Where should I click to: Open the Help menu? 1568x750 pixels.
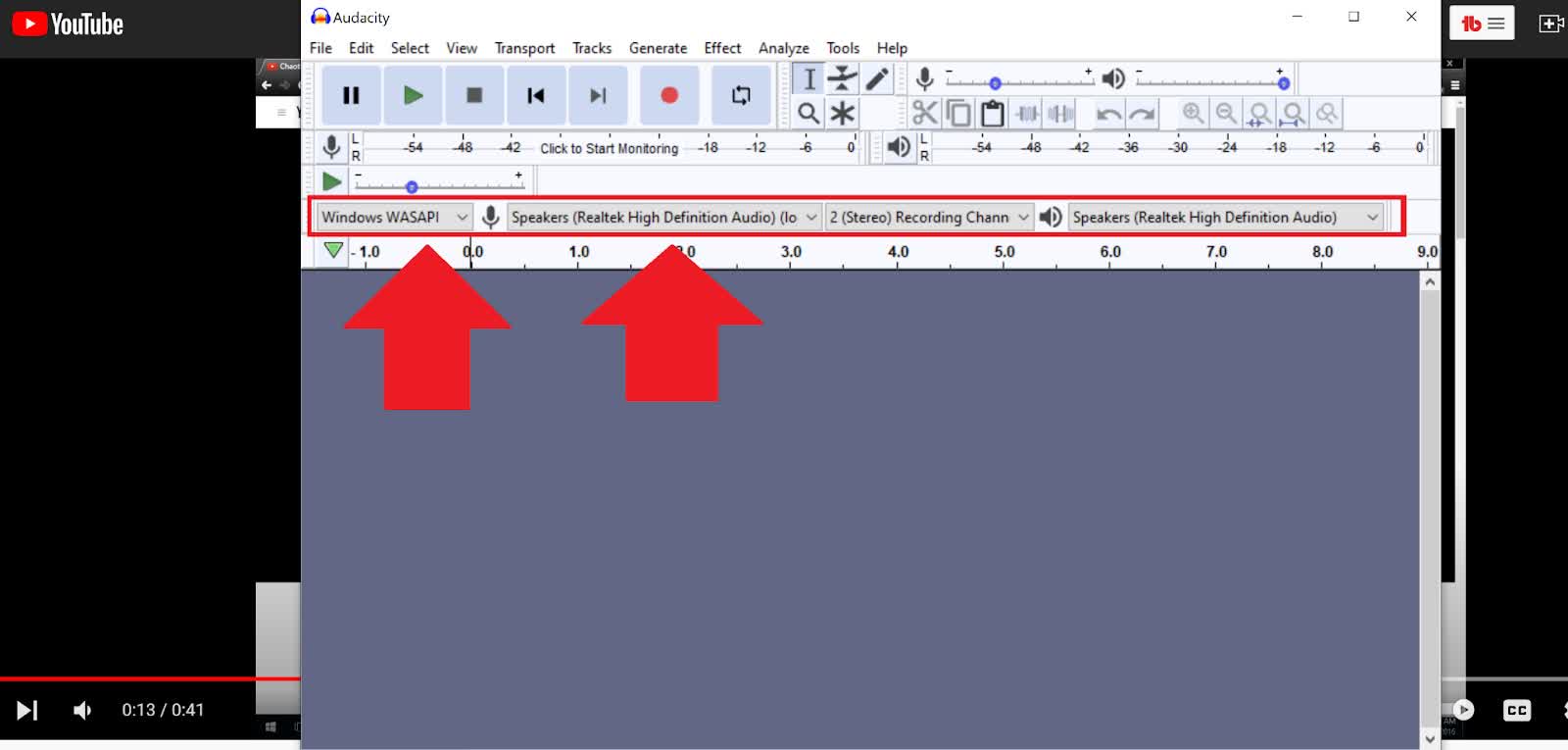[x=892, y=48]
